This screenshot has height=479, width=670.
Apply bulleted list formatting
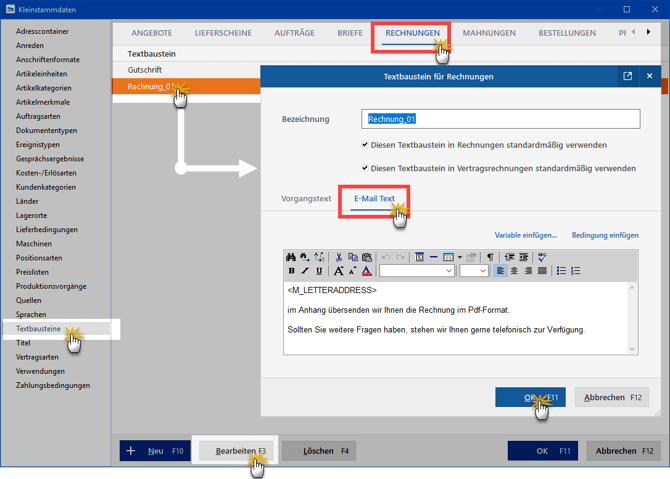pyautogui.click(x=561, y=271)
